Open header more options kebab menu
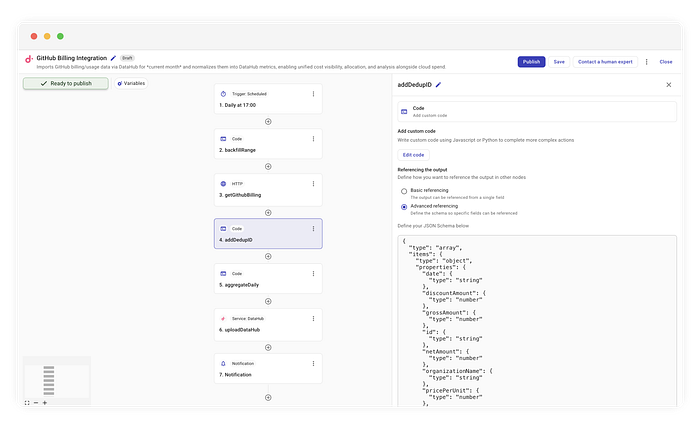 click(x=646, y=62)
